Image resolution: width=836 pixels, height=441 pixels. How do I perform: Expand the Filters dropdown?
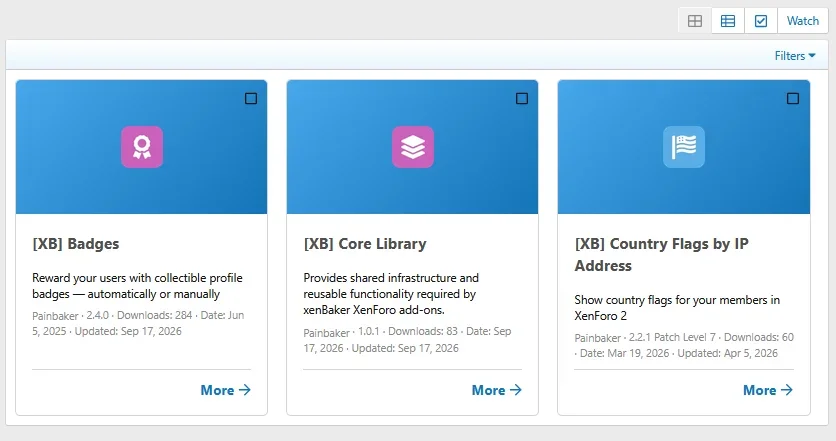(x=795, y=55)
